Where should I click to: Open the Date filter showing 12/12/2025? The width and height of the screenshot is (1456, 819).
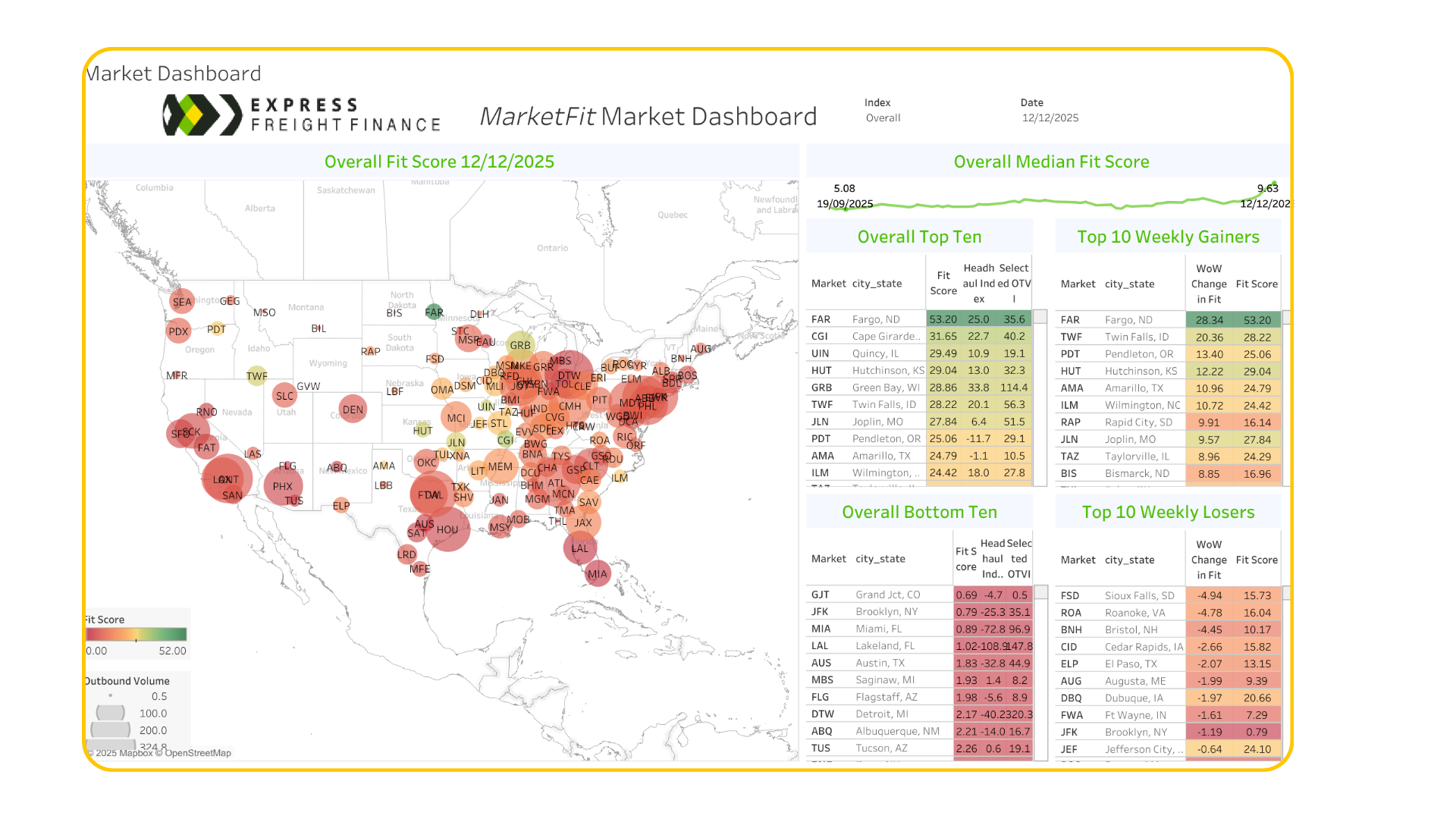coord(1050,118)
